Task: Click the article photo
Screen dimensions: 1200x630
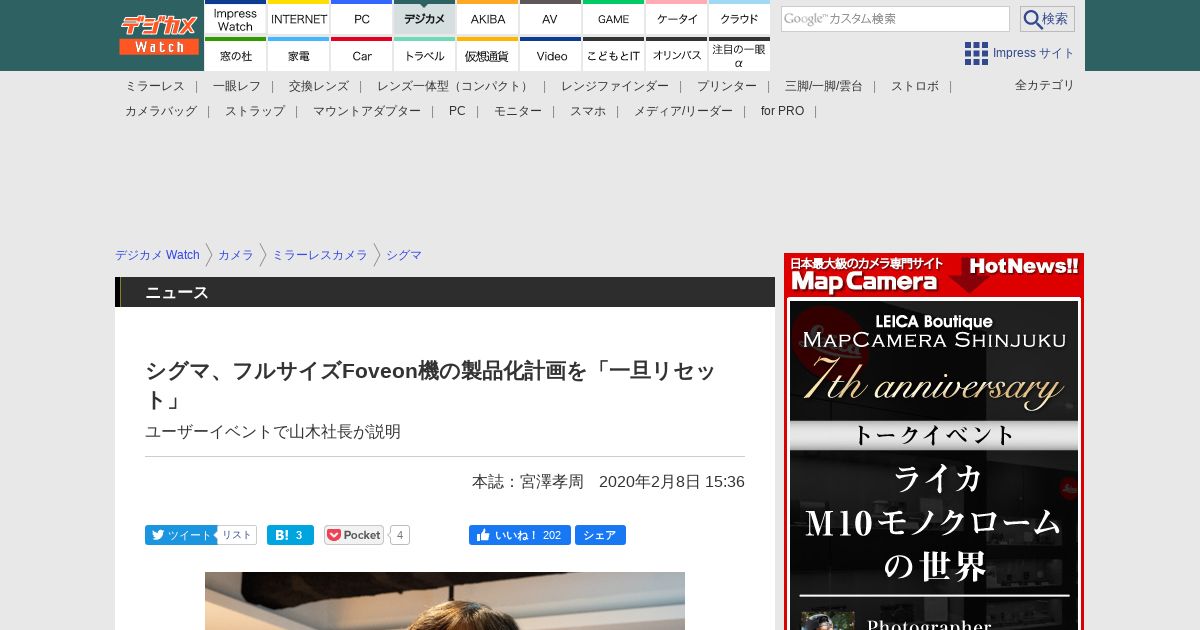Action: tap(445, 601)
